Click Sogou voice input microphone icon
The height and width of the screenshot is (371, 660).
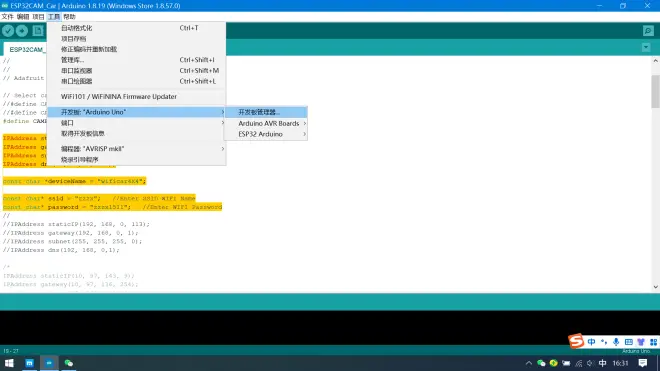pos(616,342)
